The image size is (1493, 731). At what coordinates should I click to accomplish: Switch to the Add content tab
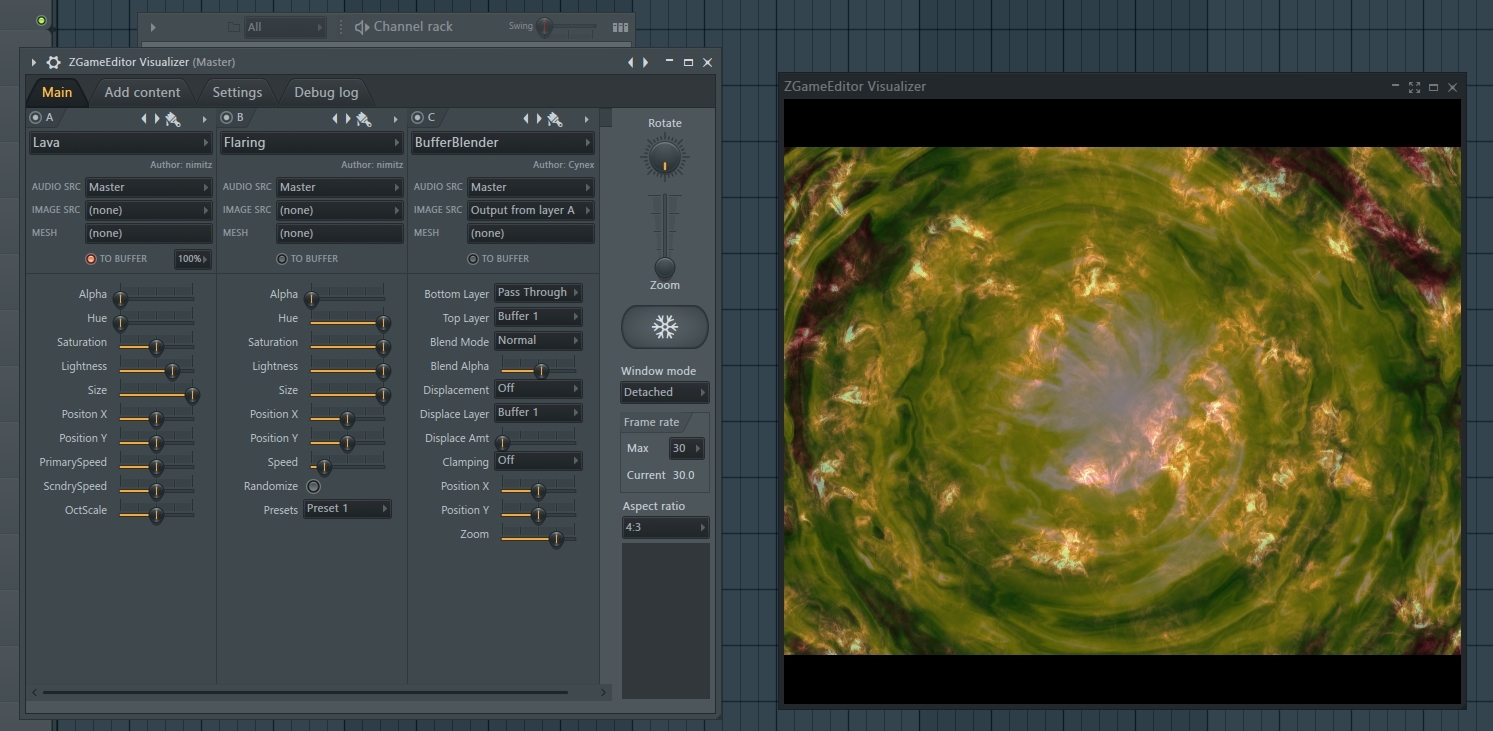[x=143, y=92]
